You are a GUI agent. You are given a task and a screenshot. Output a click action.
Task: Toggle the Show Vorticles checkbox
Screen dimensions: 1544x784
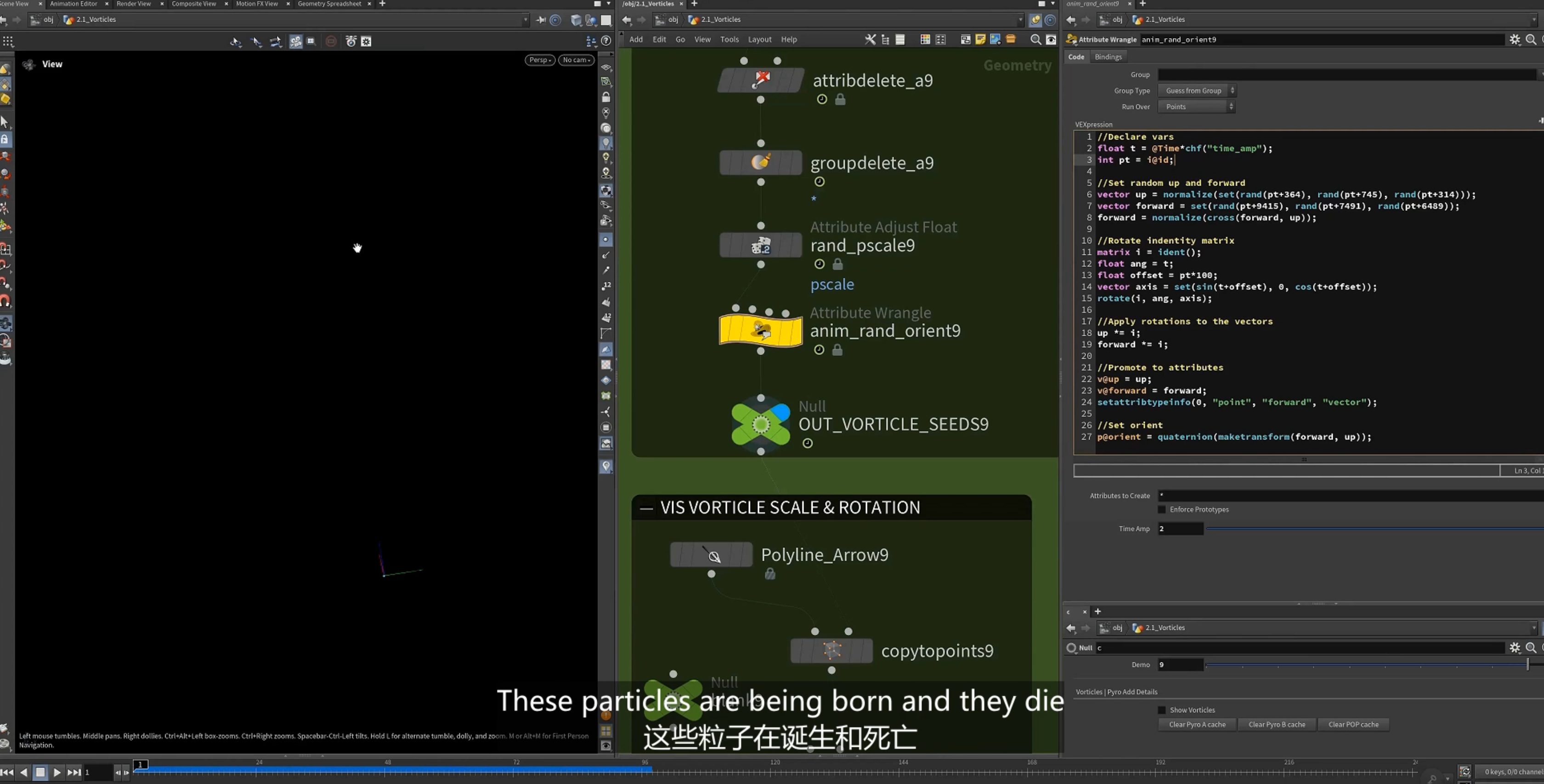(x=1162, y=710)
